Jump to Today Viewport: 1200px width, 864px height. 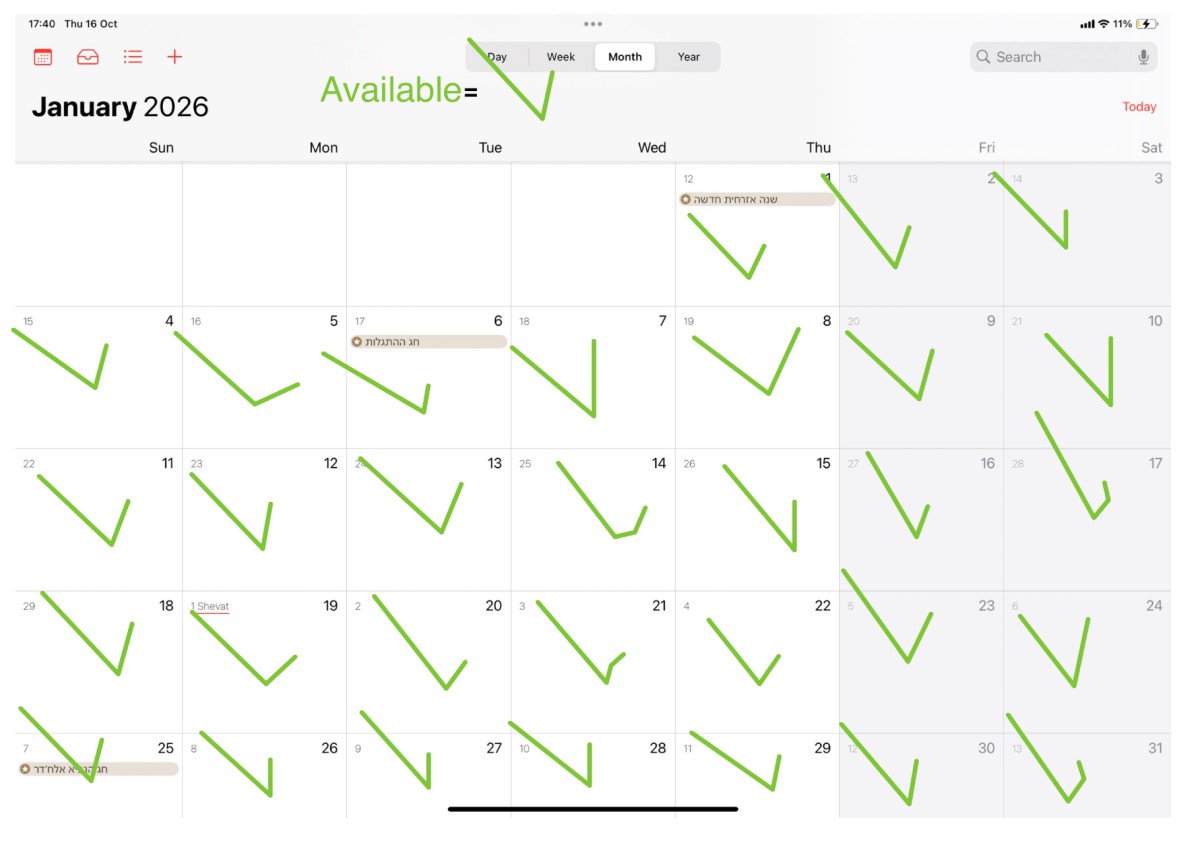[x=1139, y=107]
